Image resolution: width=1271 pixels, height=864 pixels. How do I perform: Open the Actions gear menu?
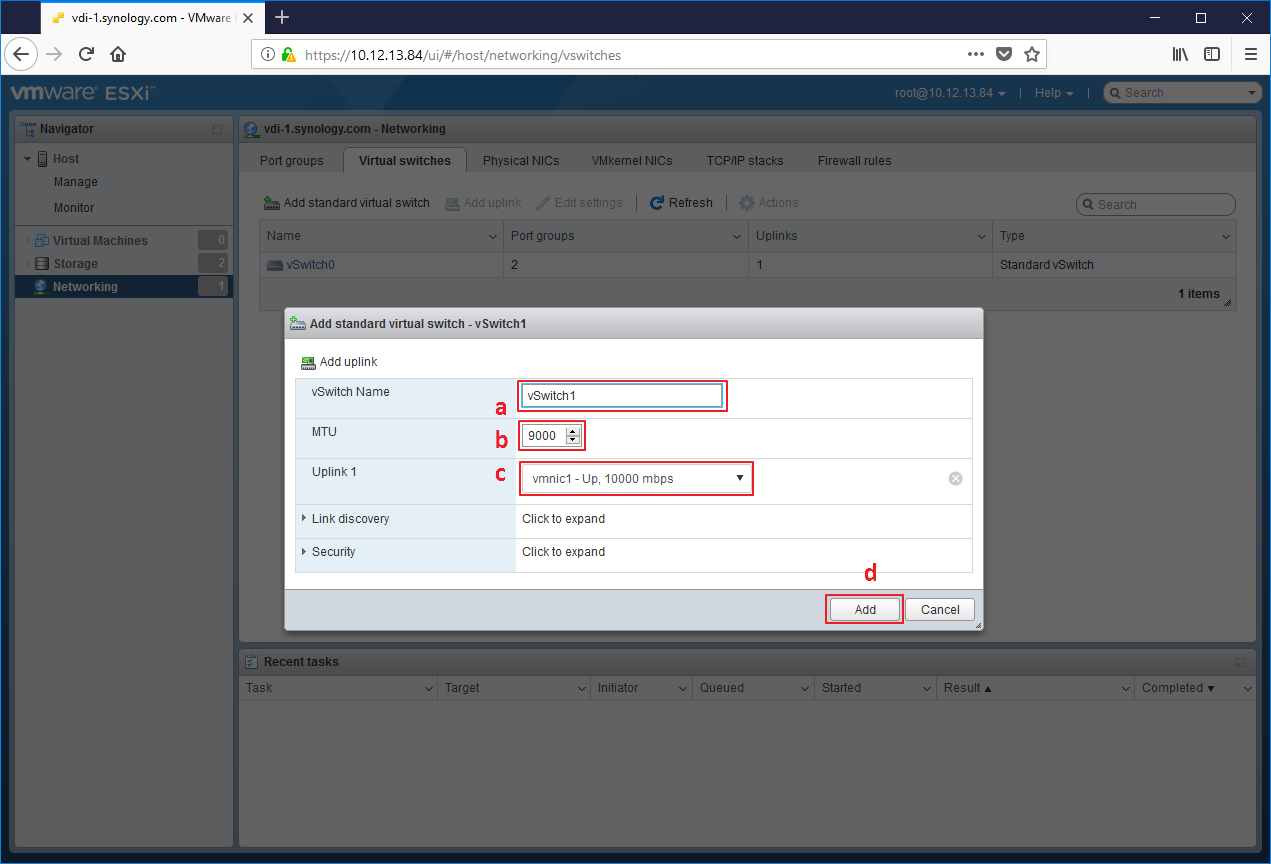768,203
